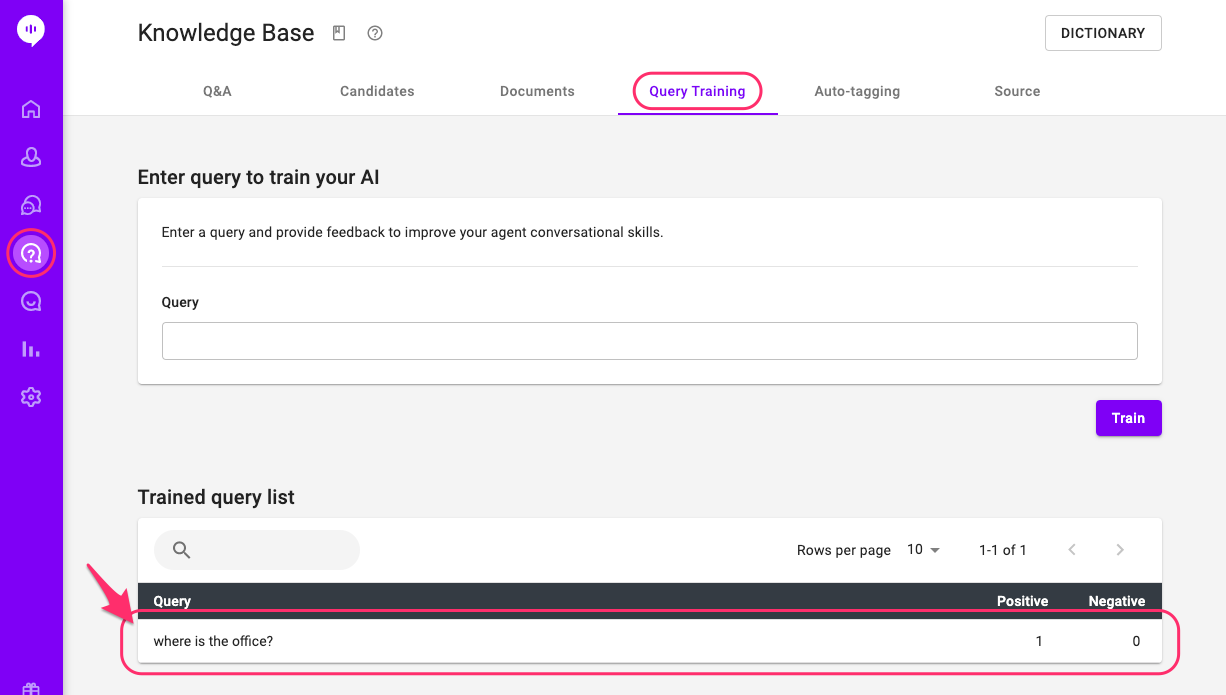Open the Rows per page dropdown

924,550
